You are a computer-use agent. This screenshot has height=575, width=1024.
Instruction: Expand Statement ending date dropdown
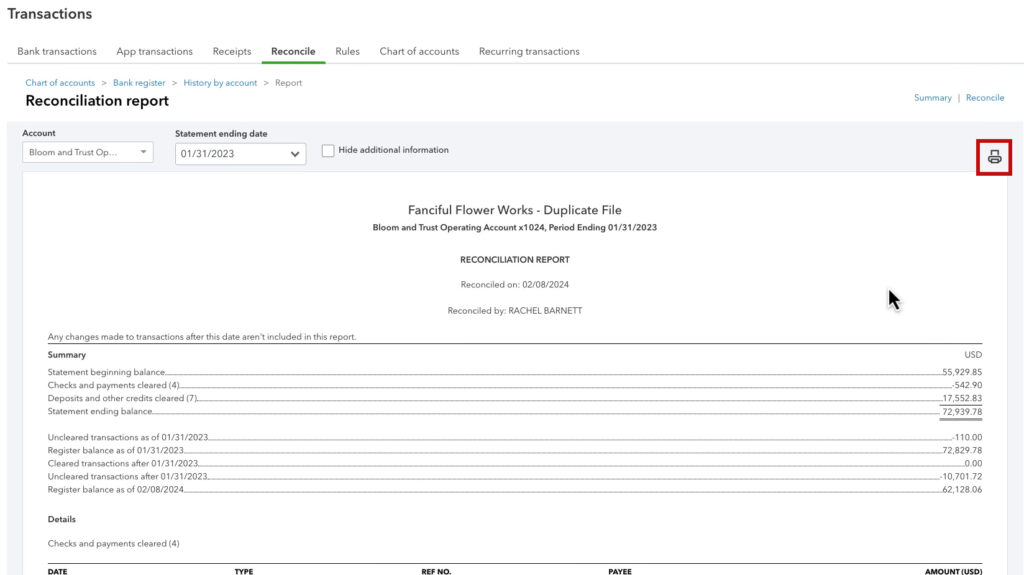240,154
